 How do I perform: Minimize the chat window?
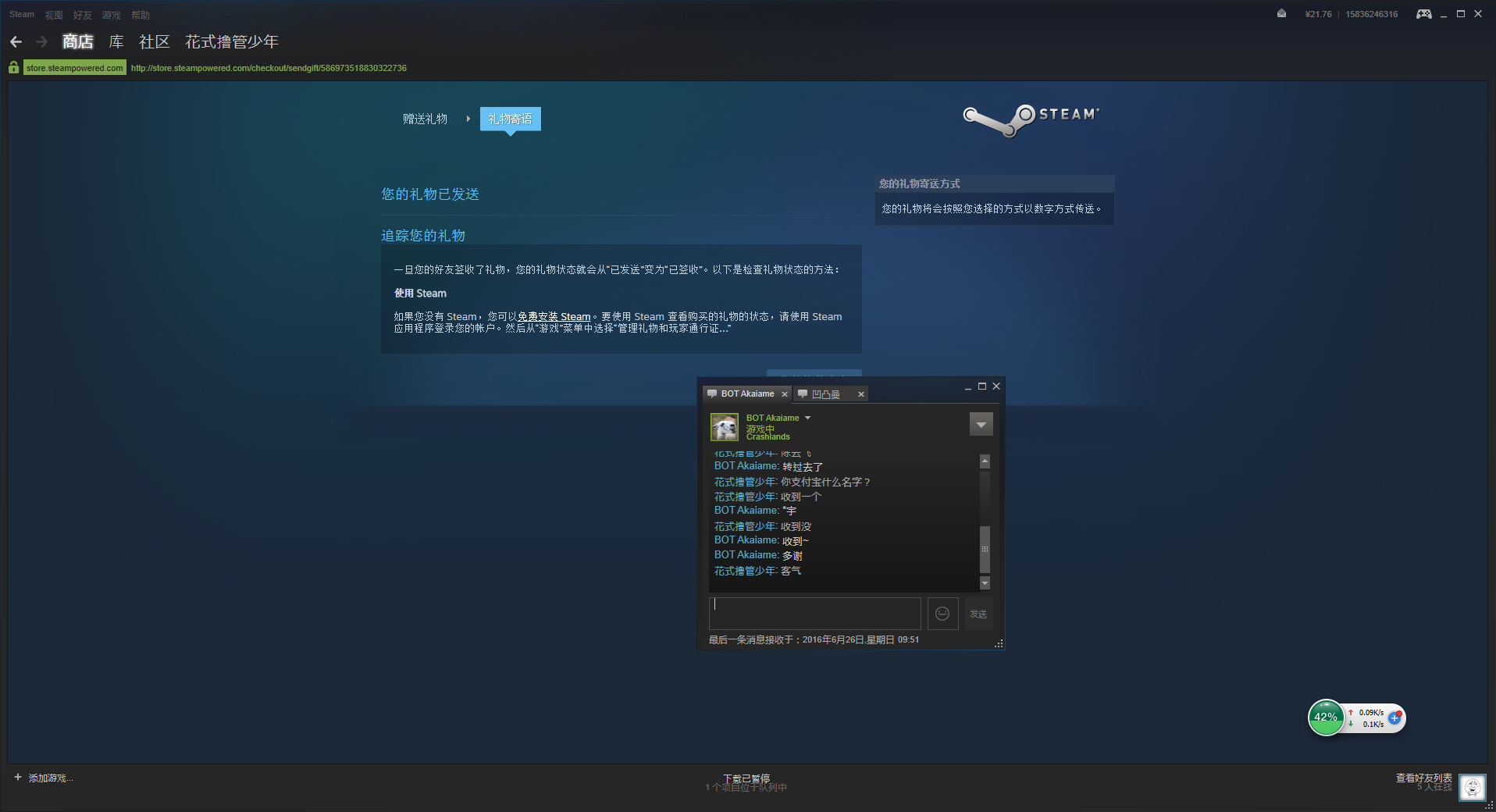pyautogui.click(x=968, y=386)
